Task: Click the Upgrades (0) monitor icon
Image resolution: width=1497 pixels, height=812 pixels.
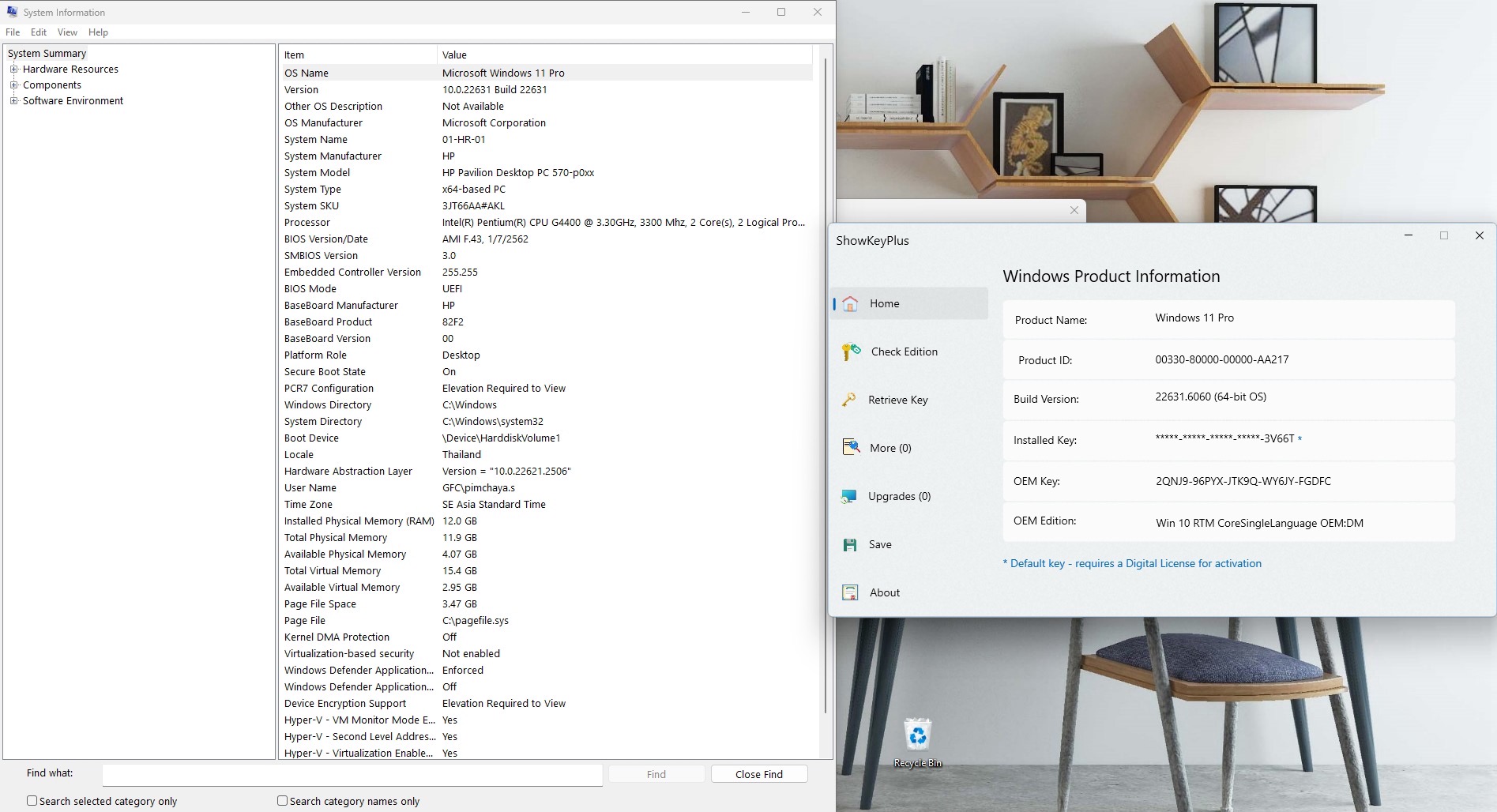Action: 849,496
